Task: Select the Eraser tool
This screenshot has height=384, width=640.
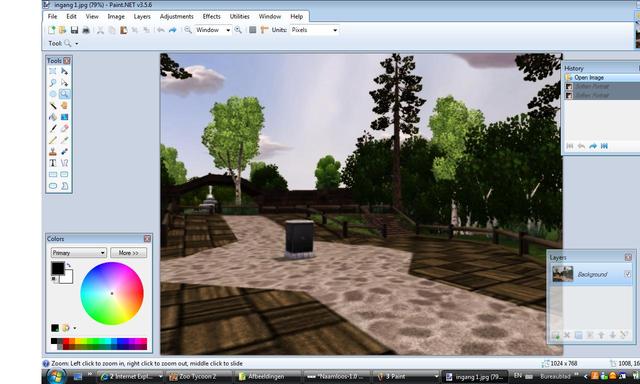Action: (64, 129)
